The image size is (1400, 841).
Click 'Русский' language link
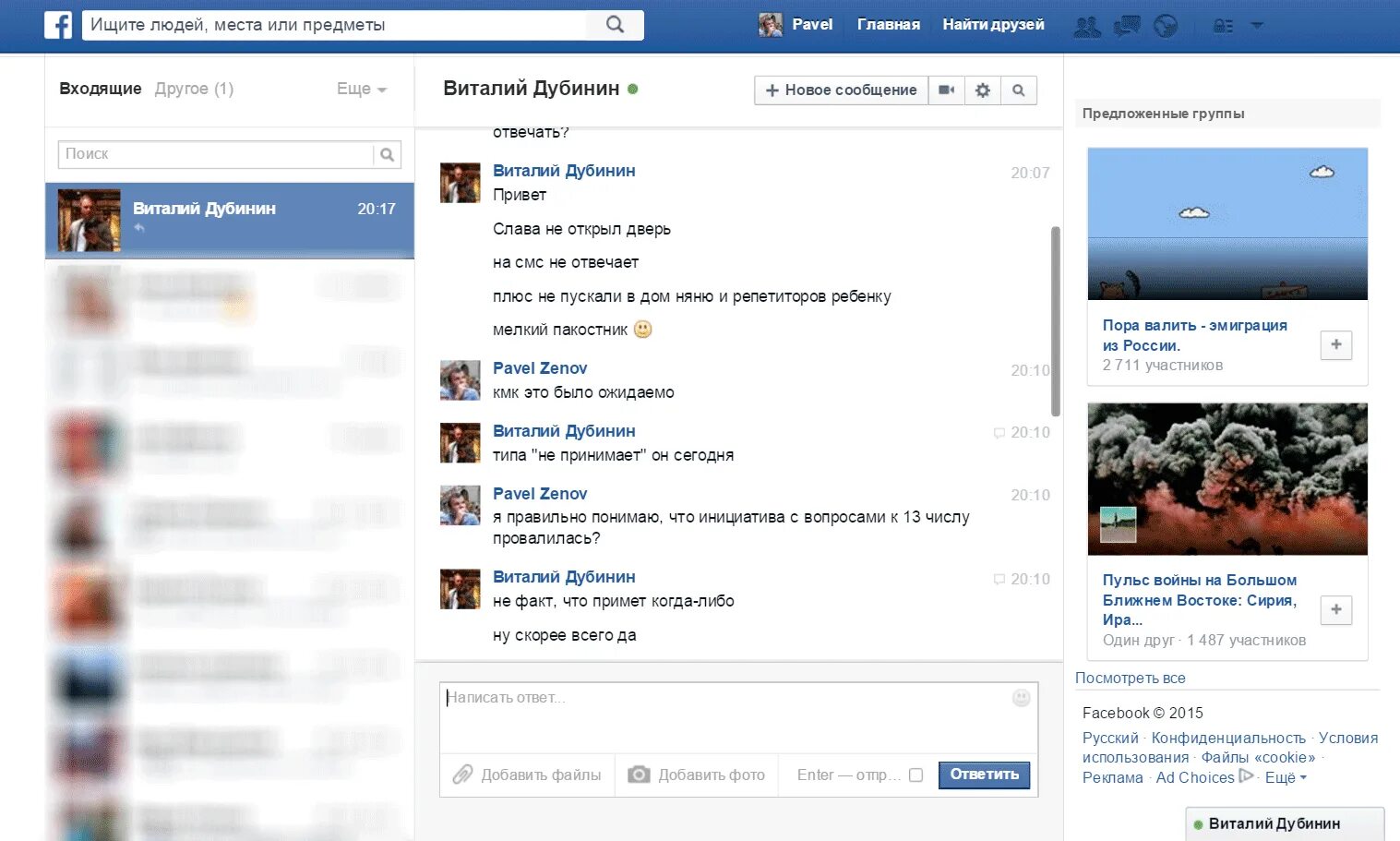pyautogui.click(x=1110, y=738)
